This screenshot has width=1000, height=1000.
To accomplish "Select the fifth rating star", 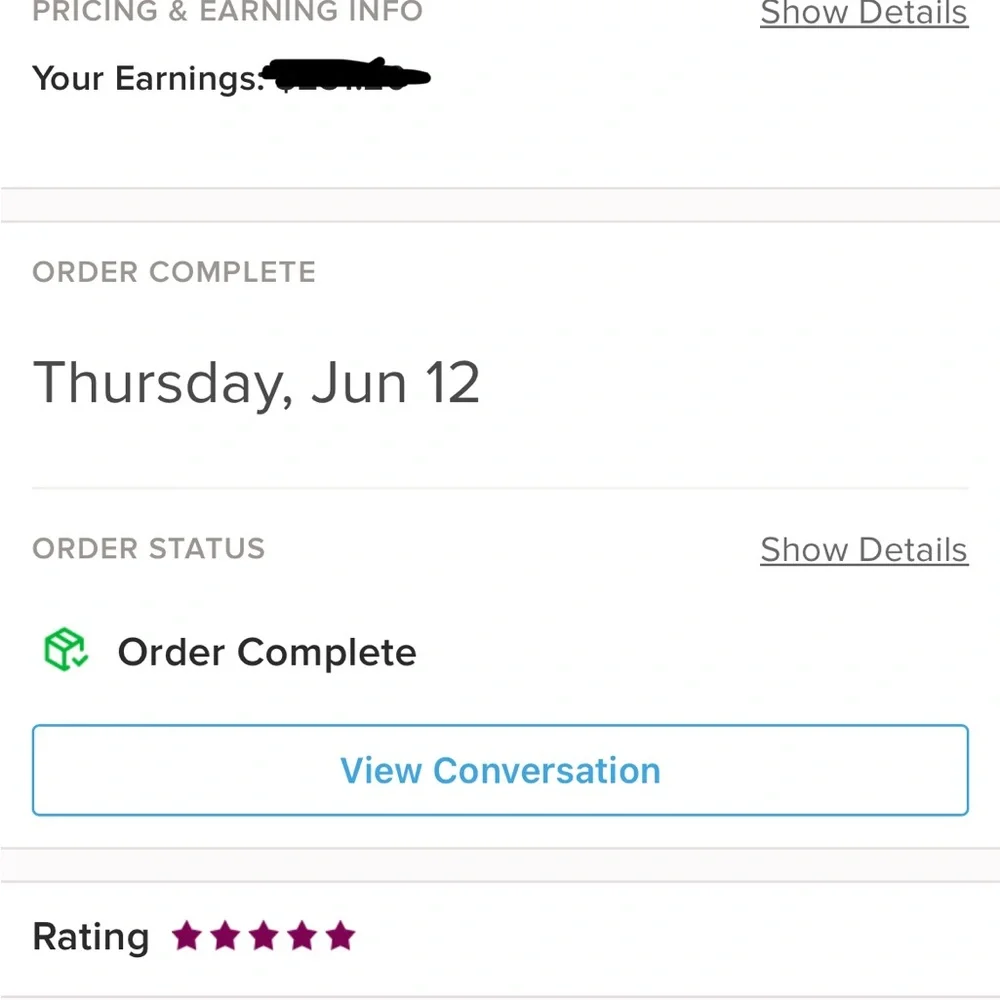I will [341, 936].
